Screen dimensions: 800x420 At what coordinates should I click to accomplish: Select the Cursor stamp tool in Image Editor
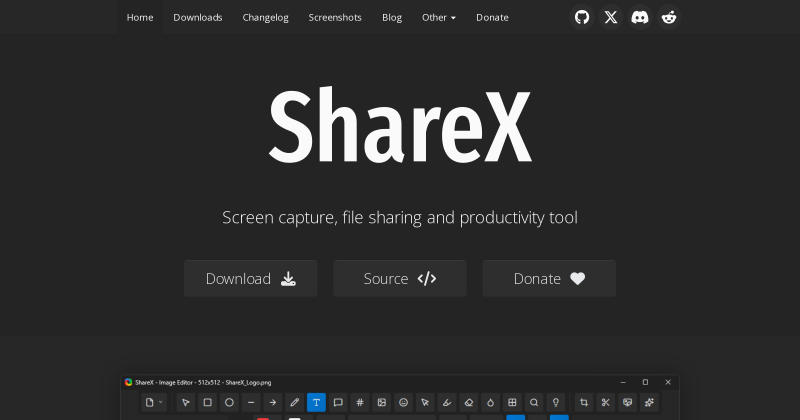(x=425, y=402)
